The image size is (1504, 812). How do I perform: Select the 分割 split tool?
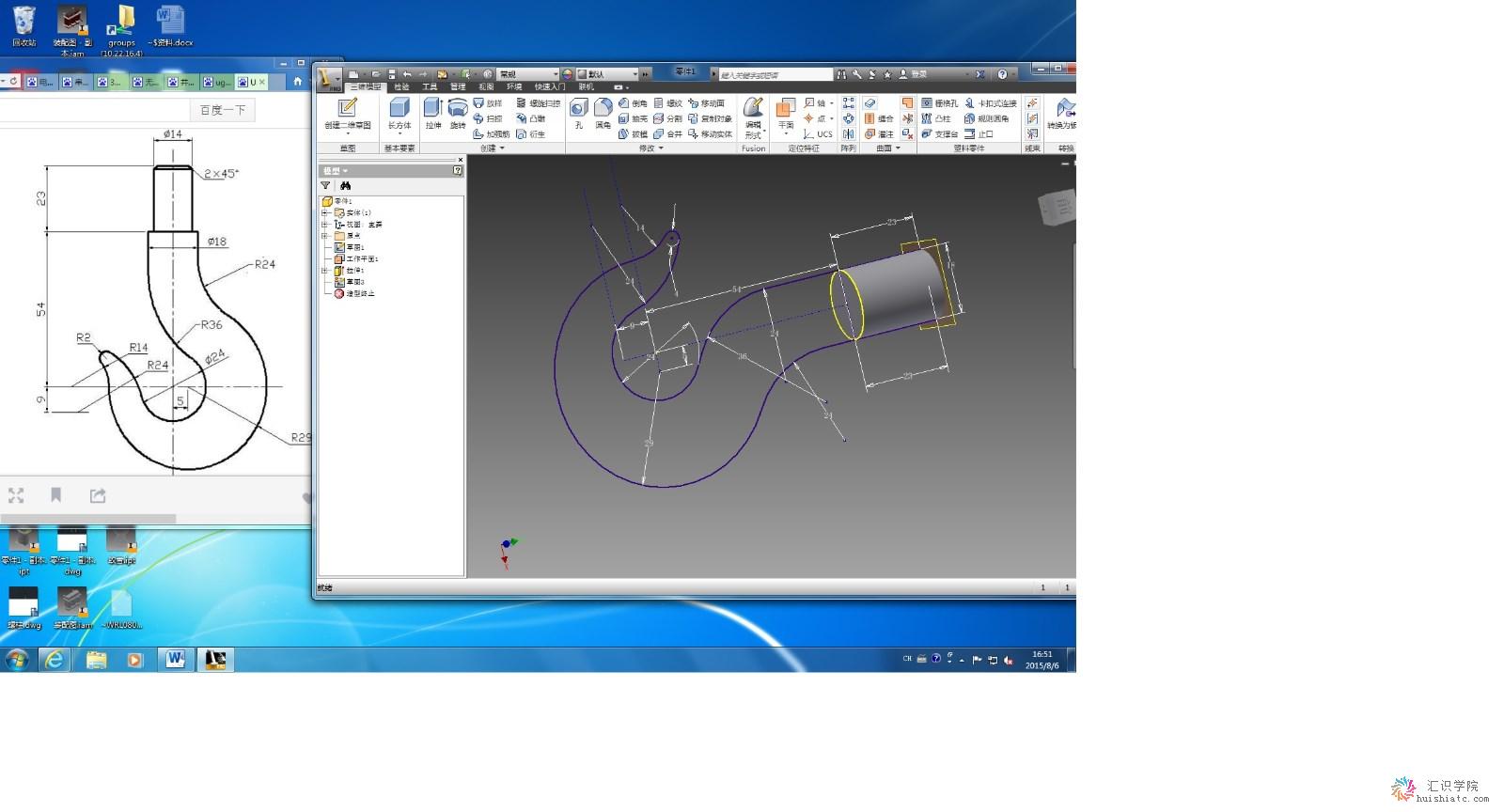coord(667,118)
